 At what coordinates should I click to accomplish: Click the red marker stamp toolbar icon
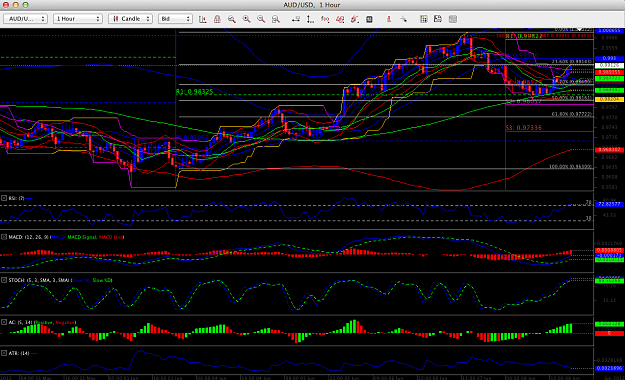(389, 19)
